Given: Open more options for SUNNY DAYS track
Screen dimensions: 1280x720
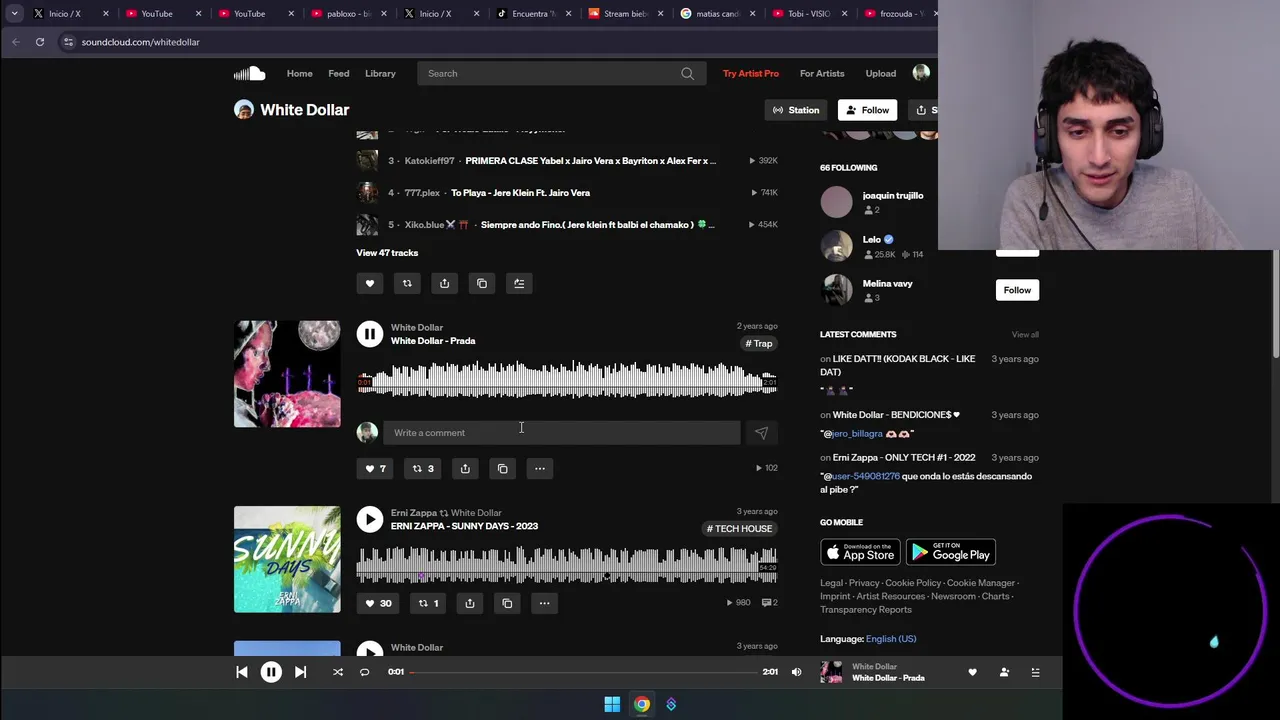Looking at the screenshot, I should [544, 603].
